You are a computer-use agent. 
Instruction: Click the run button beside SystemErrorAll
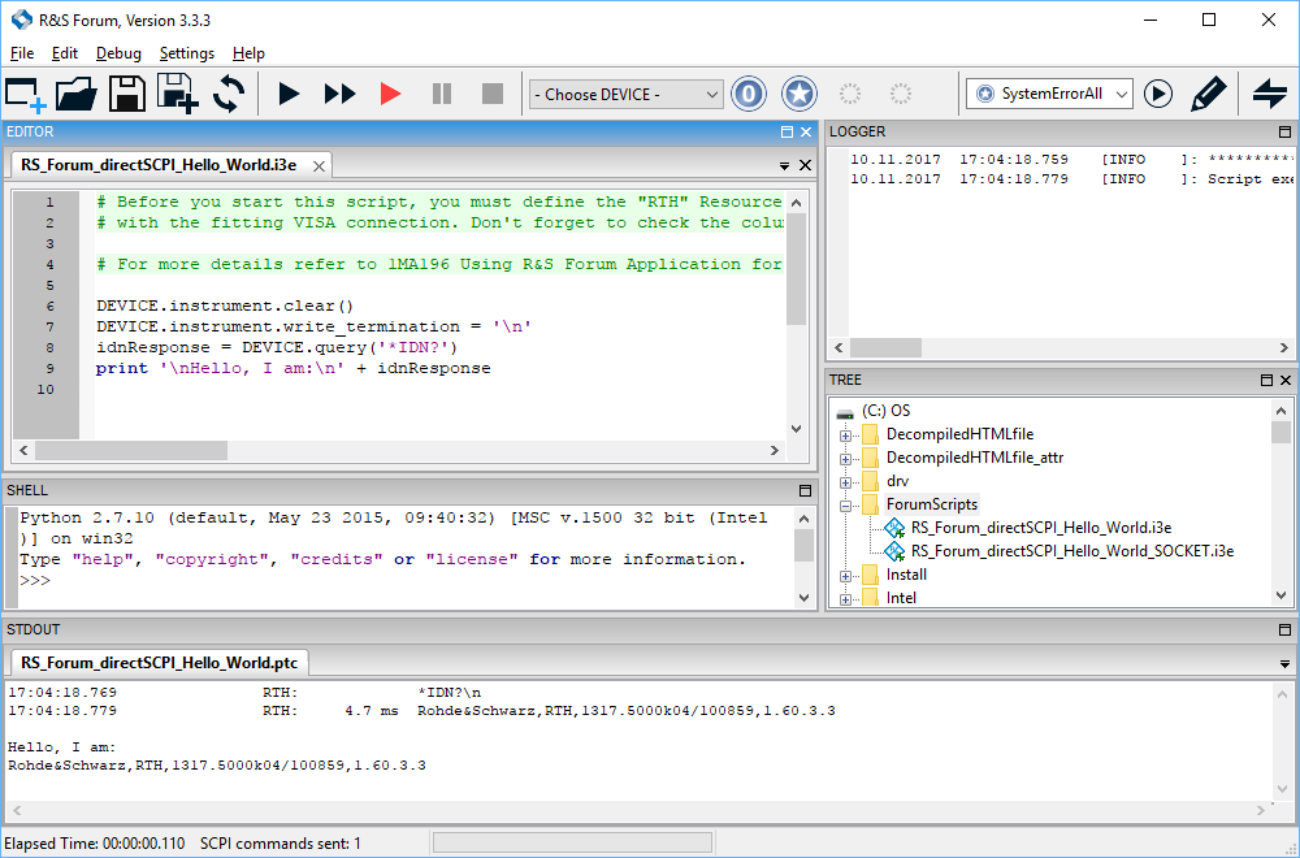pos(1158,94)
